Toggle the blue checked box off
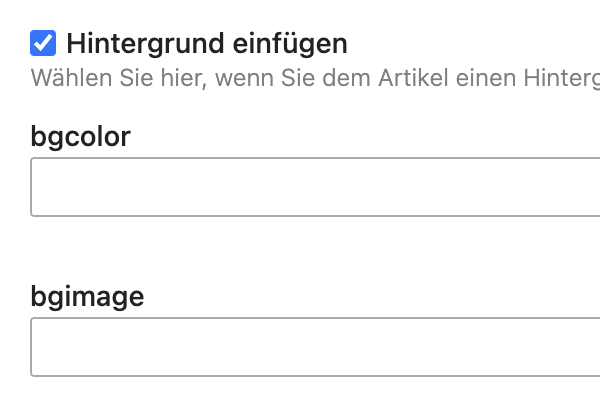Viewport: 600px width, 418px height. click(43, 43)
